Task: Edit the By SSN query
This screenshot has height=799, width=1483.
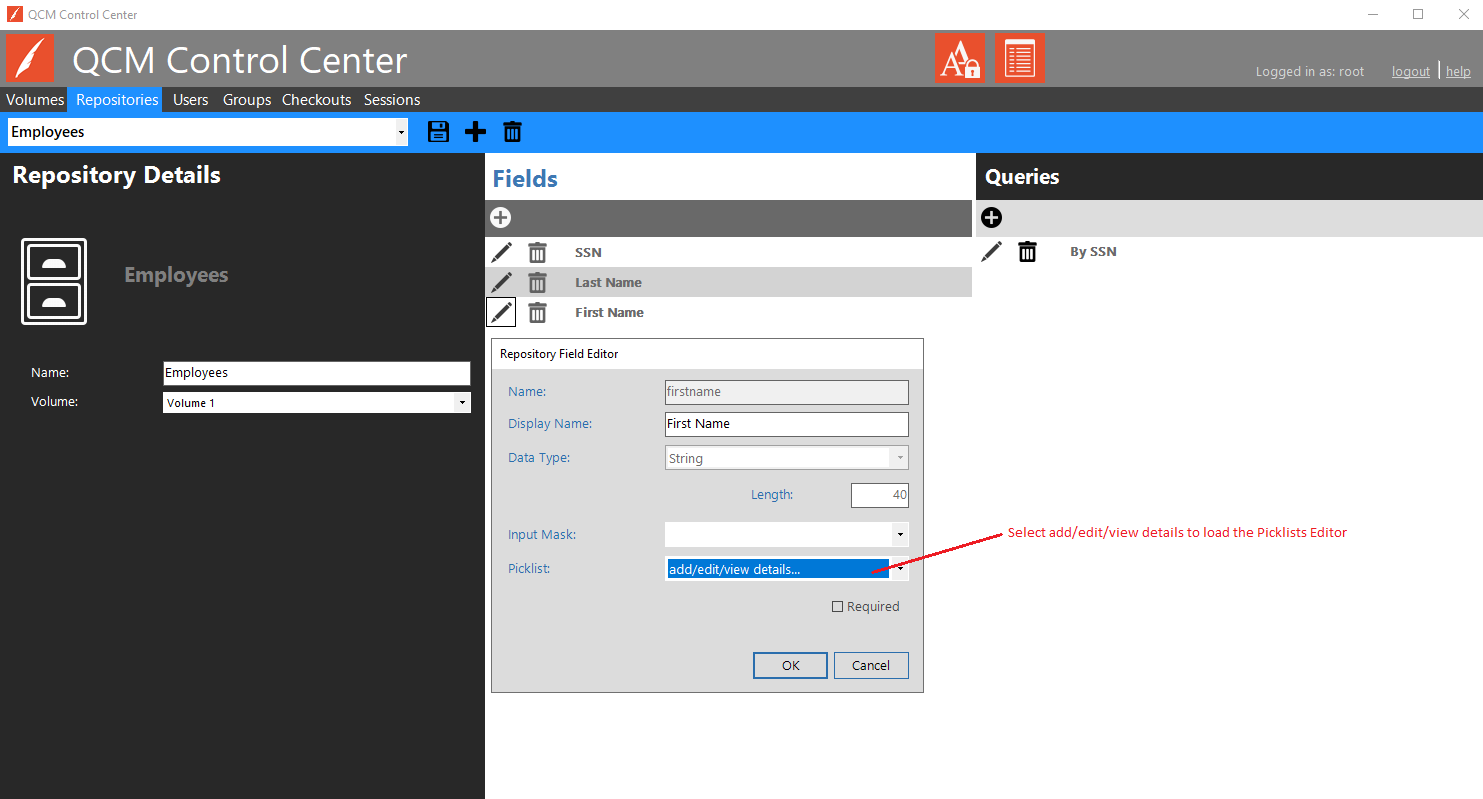Action: pos(991,252)
